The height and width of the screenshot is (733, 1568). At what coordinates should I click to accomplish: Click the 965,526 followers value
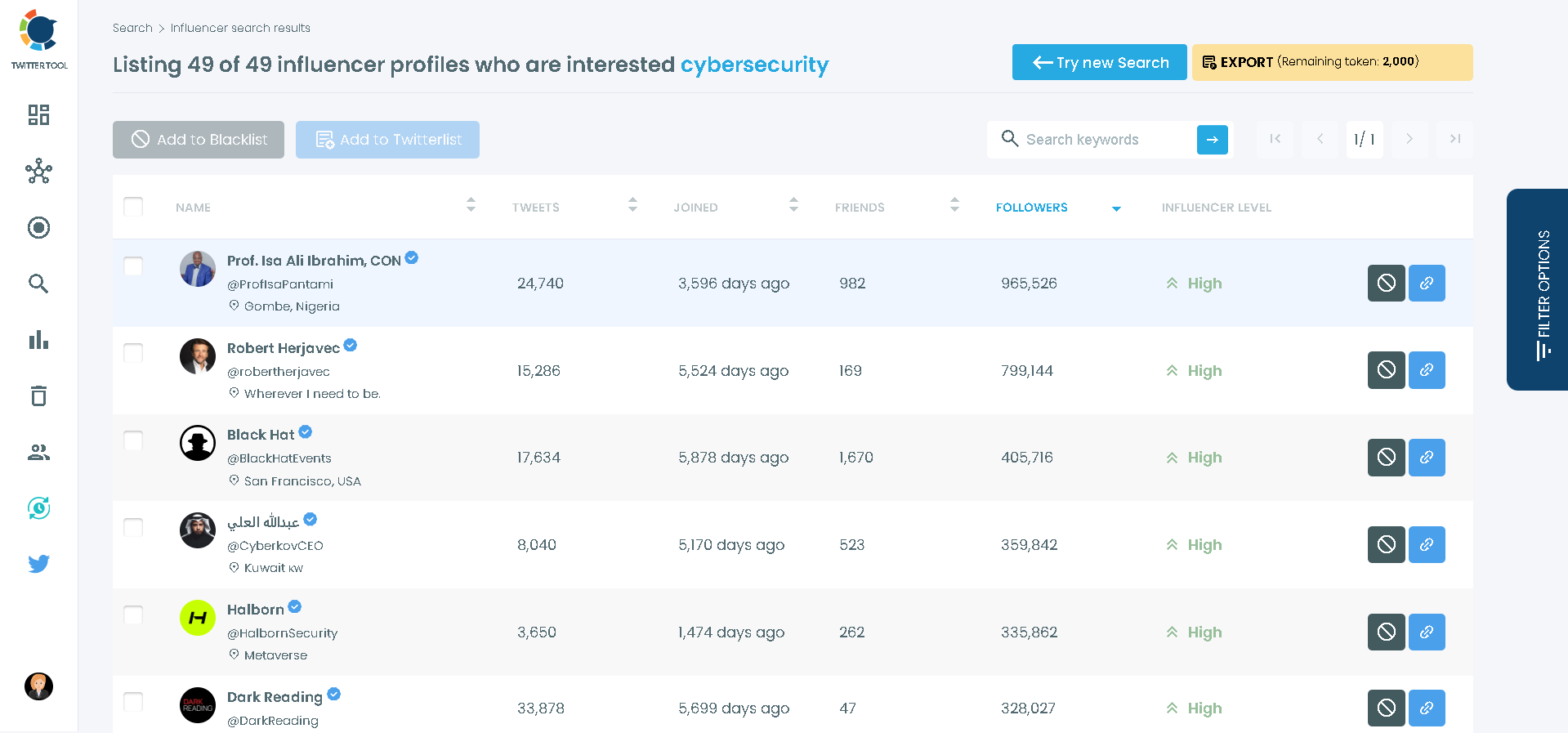1029,283
